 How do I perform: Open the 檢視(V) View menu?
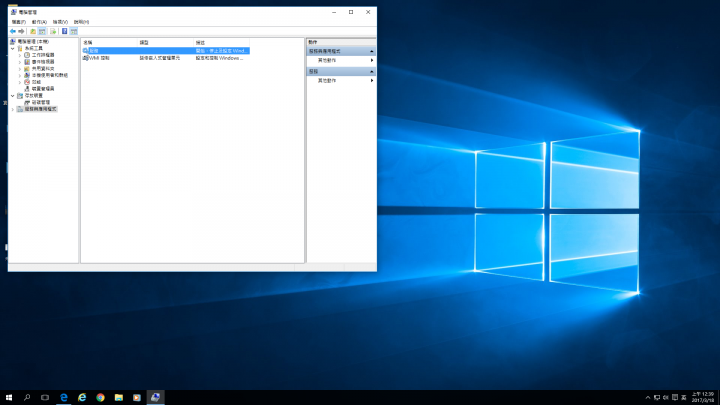(x=60, y=22)
